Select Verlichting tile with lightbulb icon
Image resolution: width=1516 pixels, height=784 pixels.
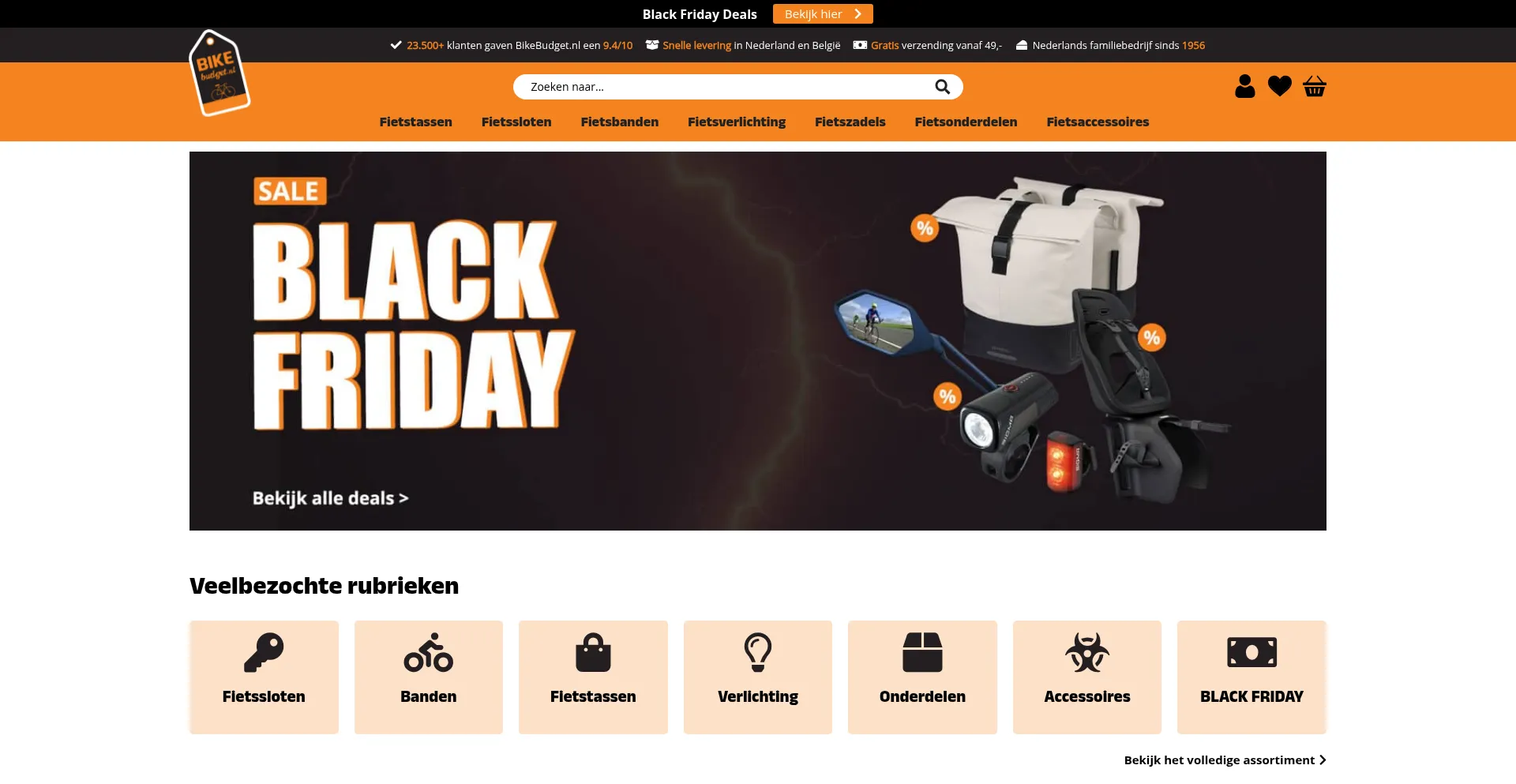coord(757,677)
